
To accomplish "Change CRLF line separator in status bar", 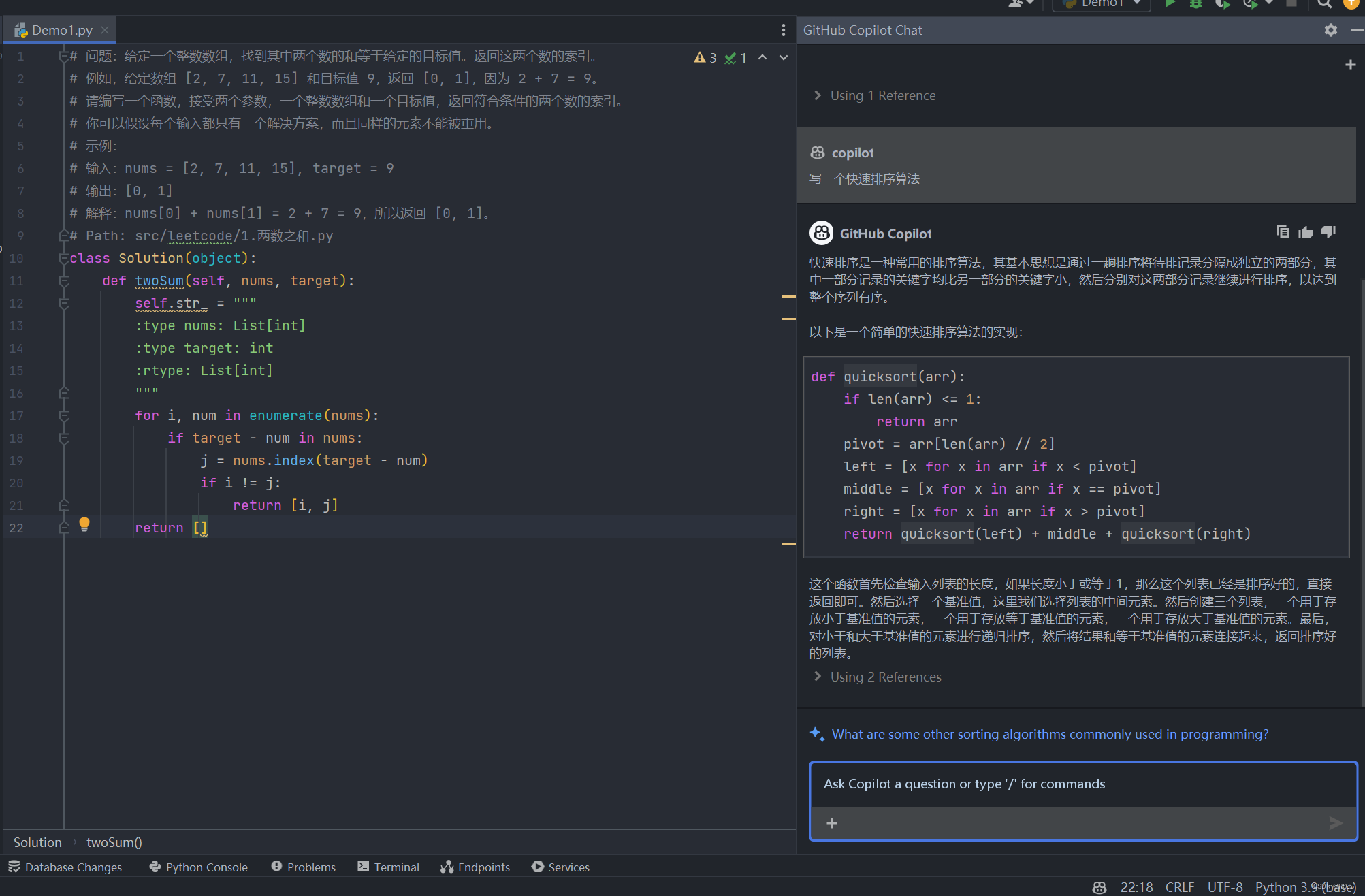I will tap(1180, 887).
